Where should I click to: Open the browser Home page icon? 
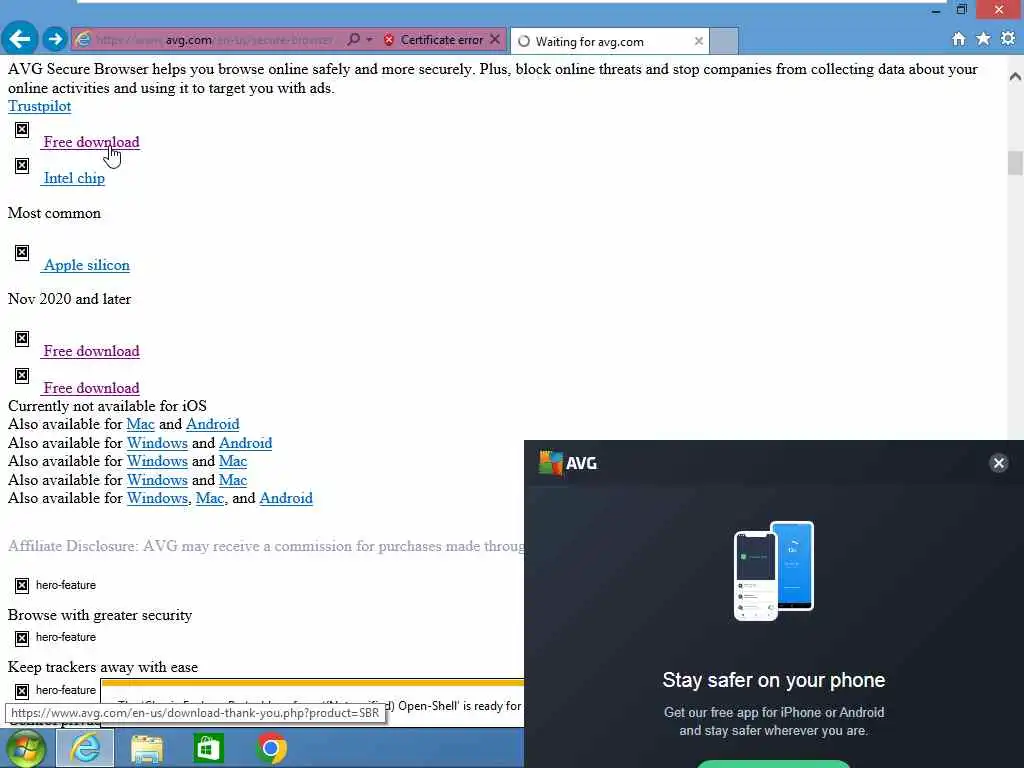[x=958, y=39]
